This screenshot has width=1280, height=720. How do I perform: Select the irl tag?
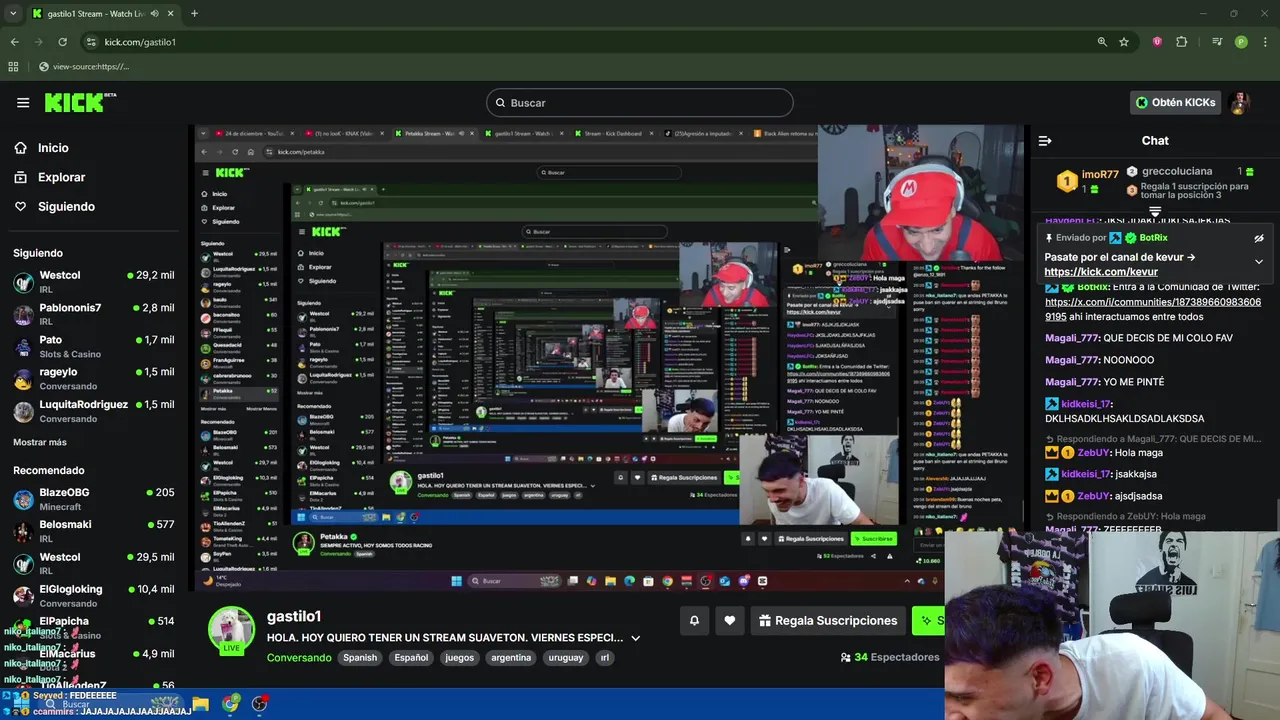pos(604,658)
